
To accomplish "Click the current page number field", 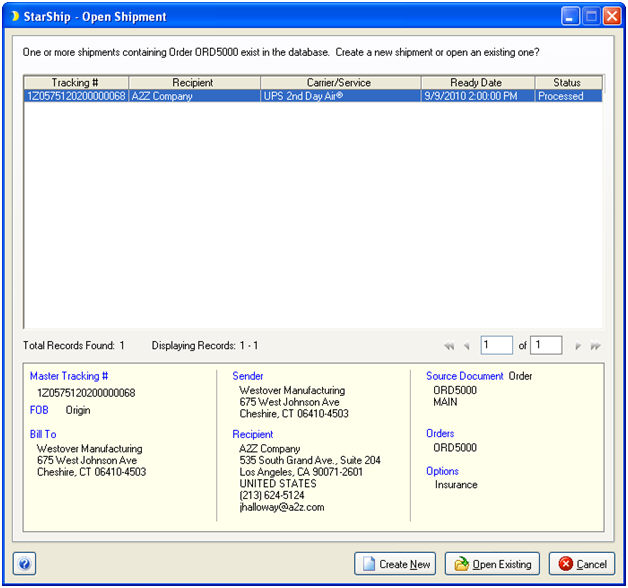I will pyautogui.click(x=496, y=345).
